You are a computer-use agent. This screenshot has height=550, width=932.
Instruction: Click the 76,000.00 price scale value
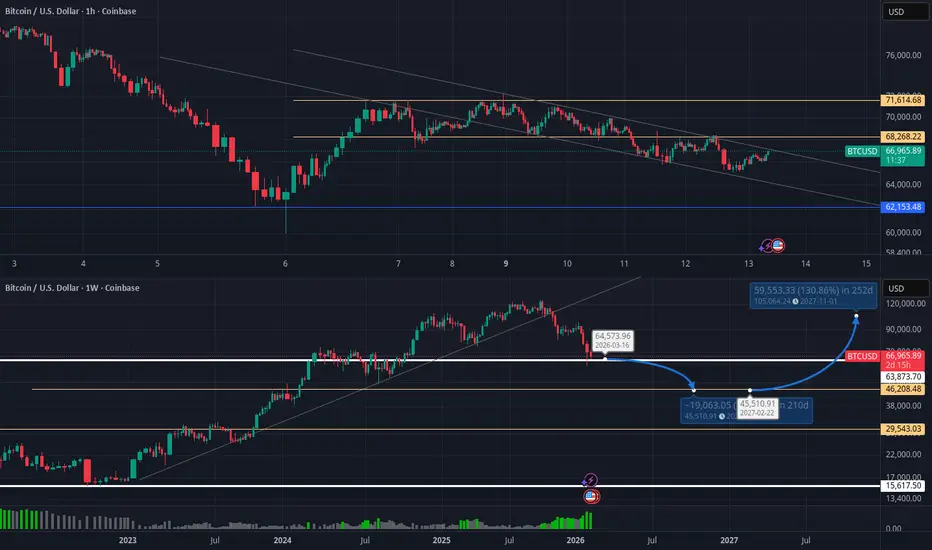903,55
